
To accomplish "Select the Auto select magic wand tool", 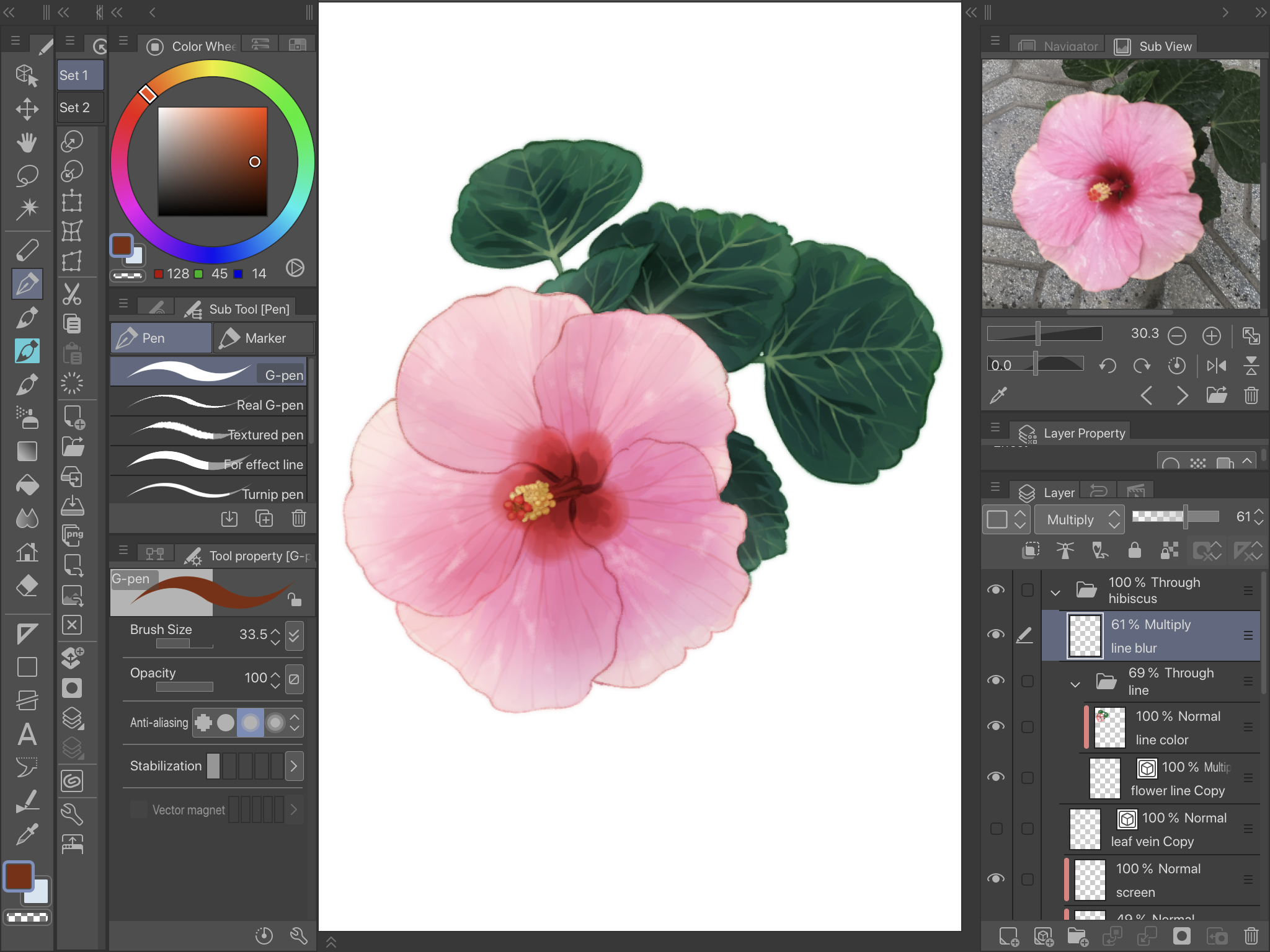I will click(x=27, y=208).
